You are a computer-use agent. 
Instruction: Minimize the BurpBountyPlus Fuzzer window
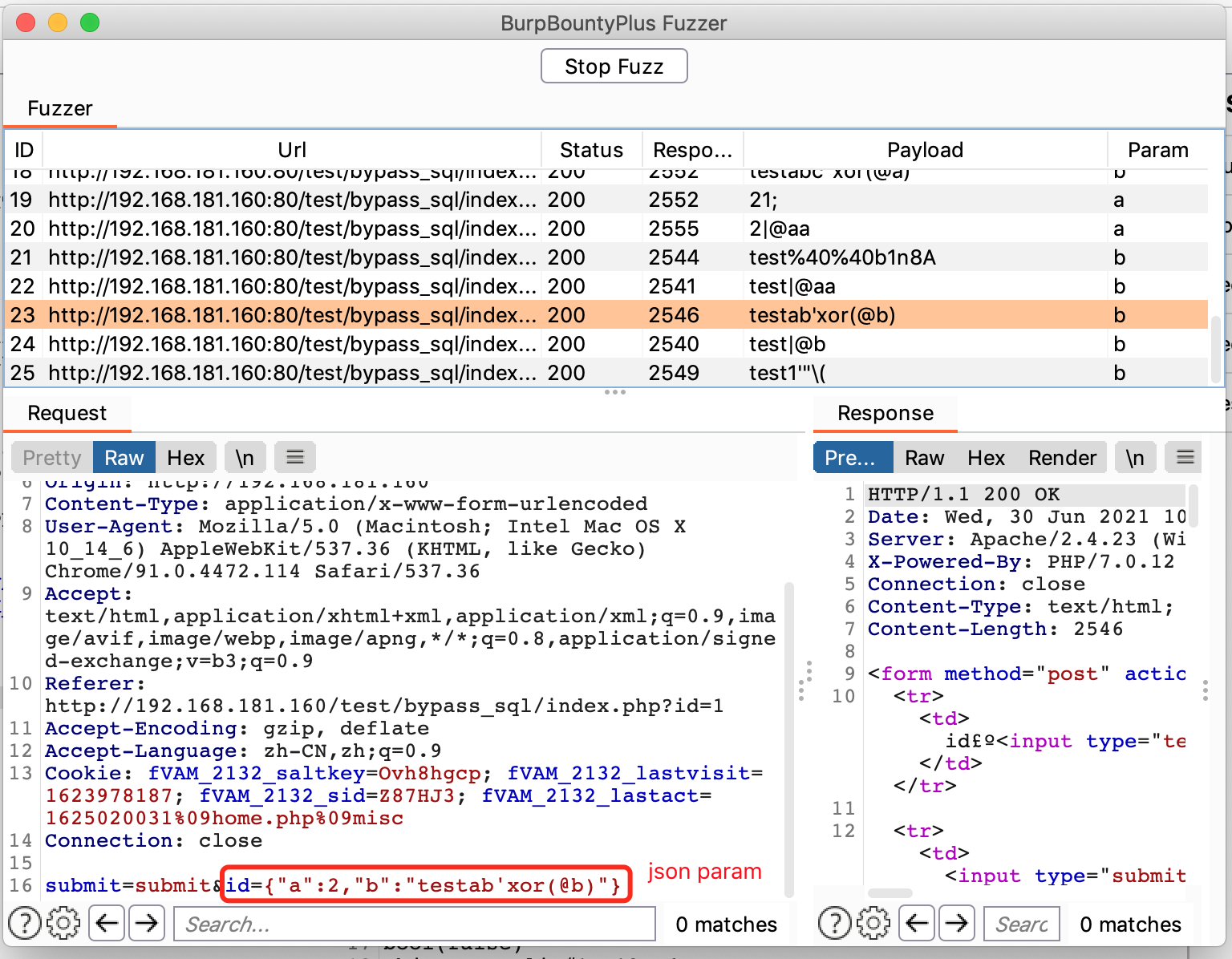(58, 22)
